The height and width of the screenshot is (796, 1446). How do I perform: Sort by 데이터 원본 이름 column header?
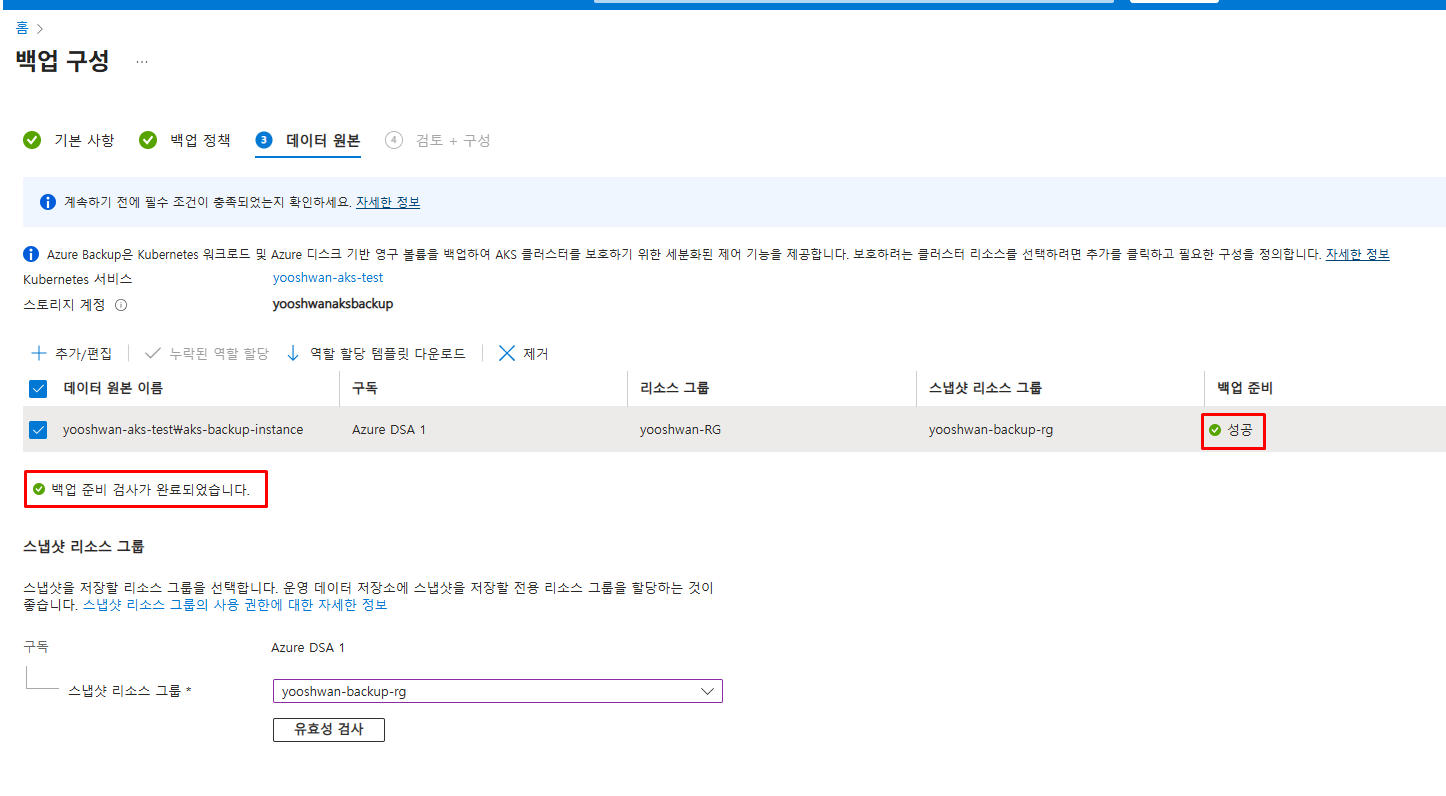tap(113, 388)
